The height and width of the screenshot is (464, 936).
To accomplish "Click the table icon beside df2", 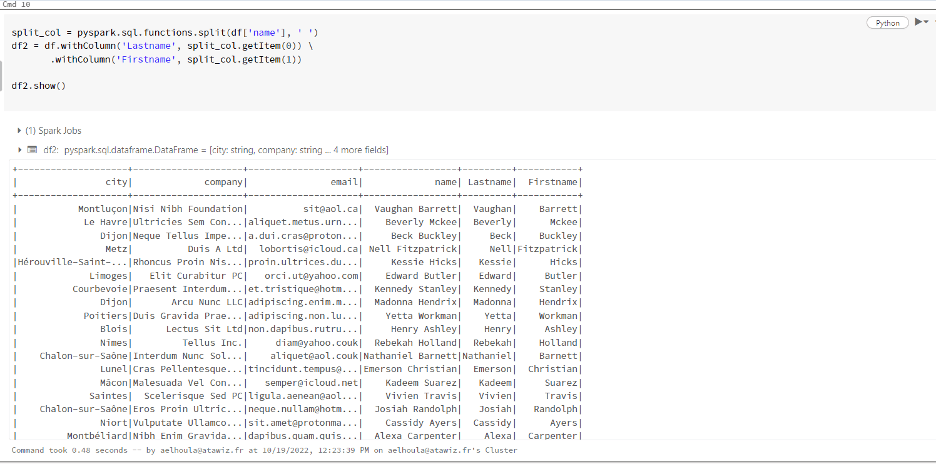I will (x=33, y=150).
